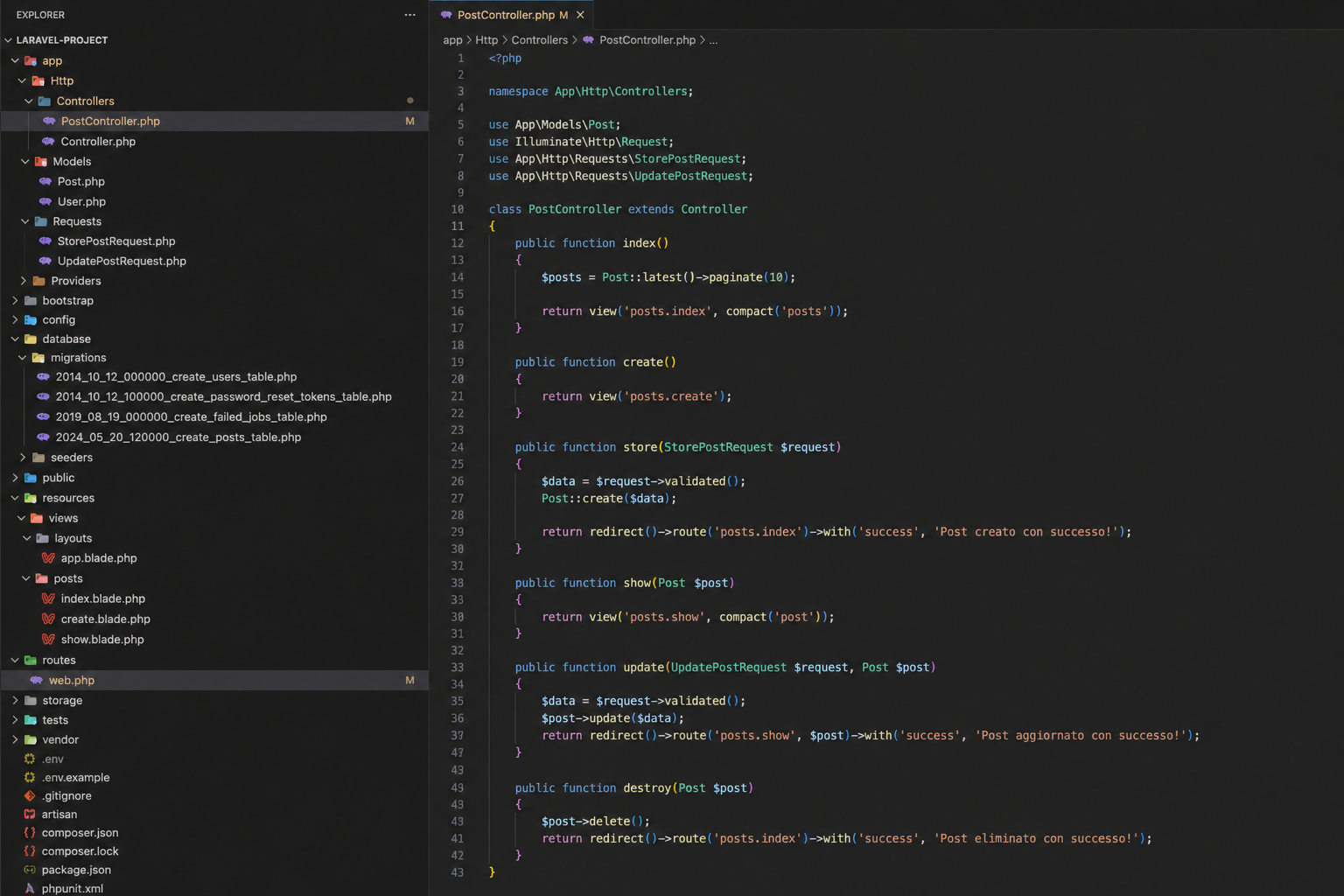Click braces icon beside composer.json

[30, 832]
